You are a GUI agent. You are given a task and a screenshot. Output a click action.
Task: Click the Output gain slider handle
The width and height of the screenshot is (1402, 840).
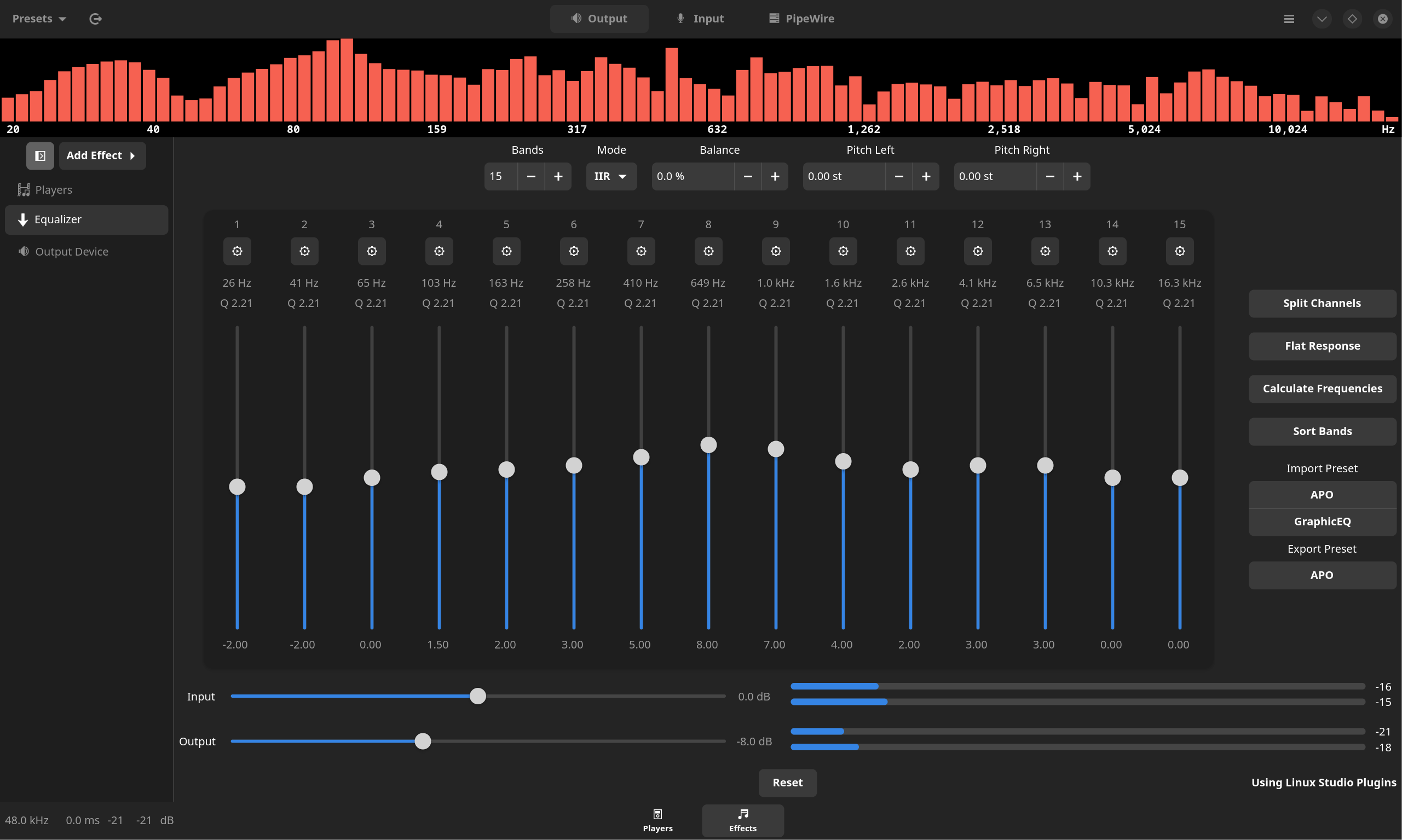point(423,741)
